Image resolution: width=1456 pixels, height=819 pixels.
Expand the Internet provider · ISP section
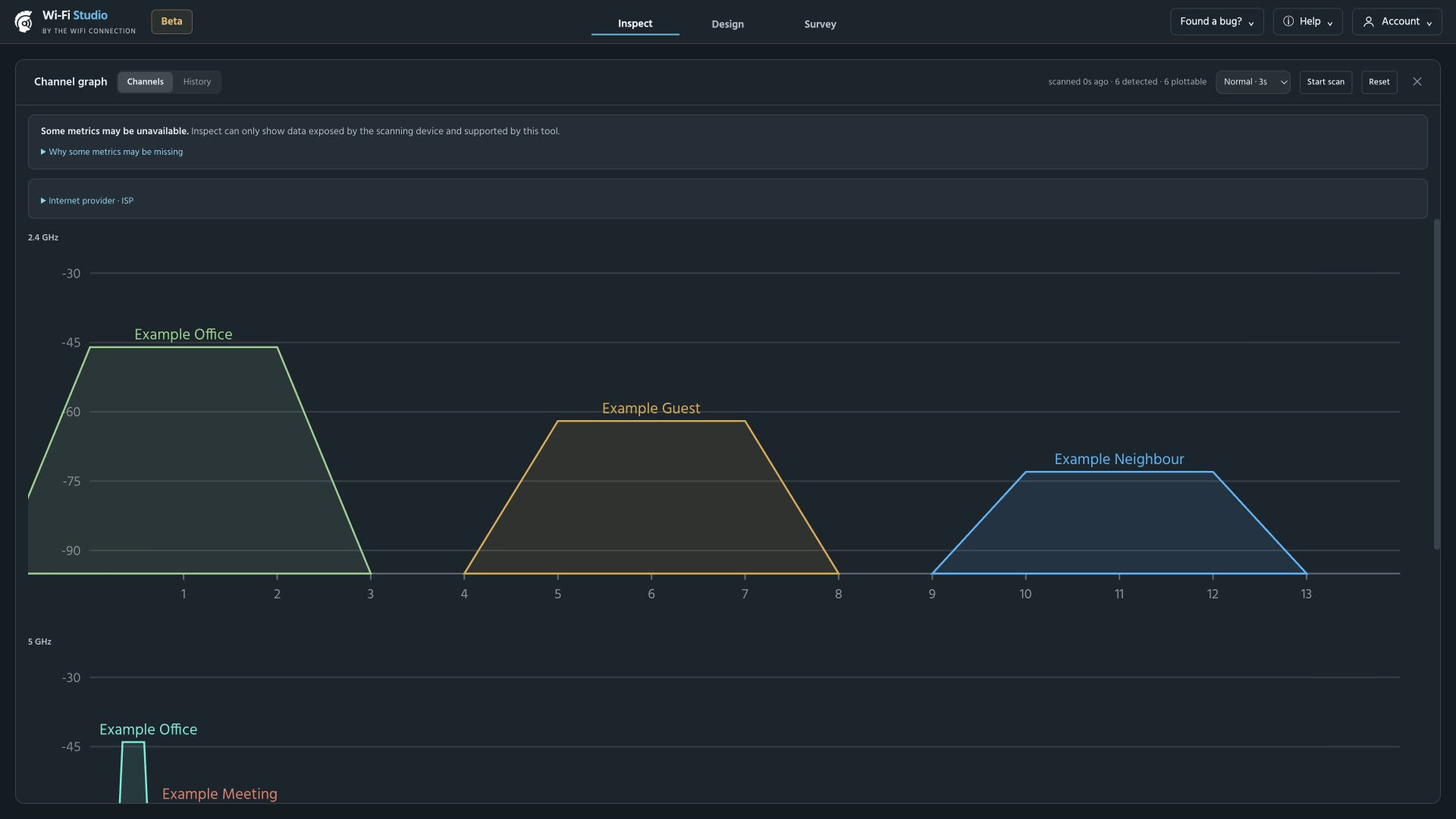coord(87,201)
